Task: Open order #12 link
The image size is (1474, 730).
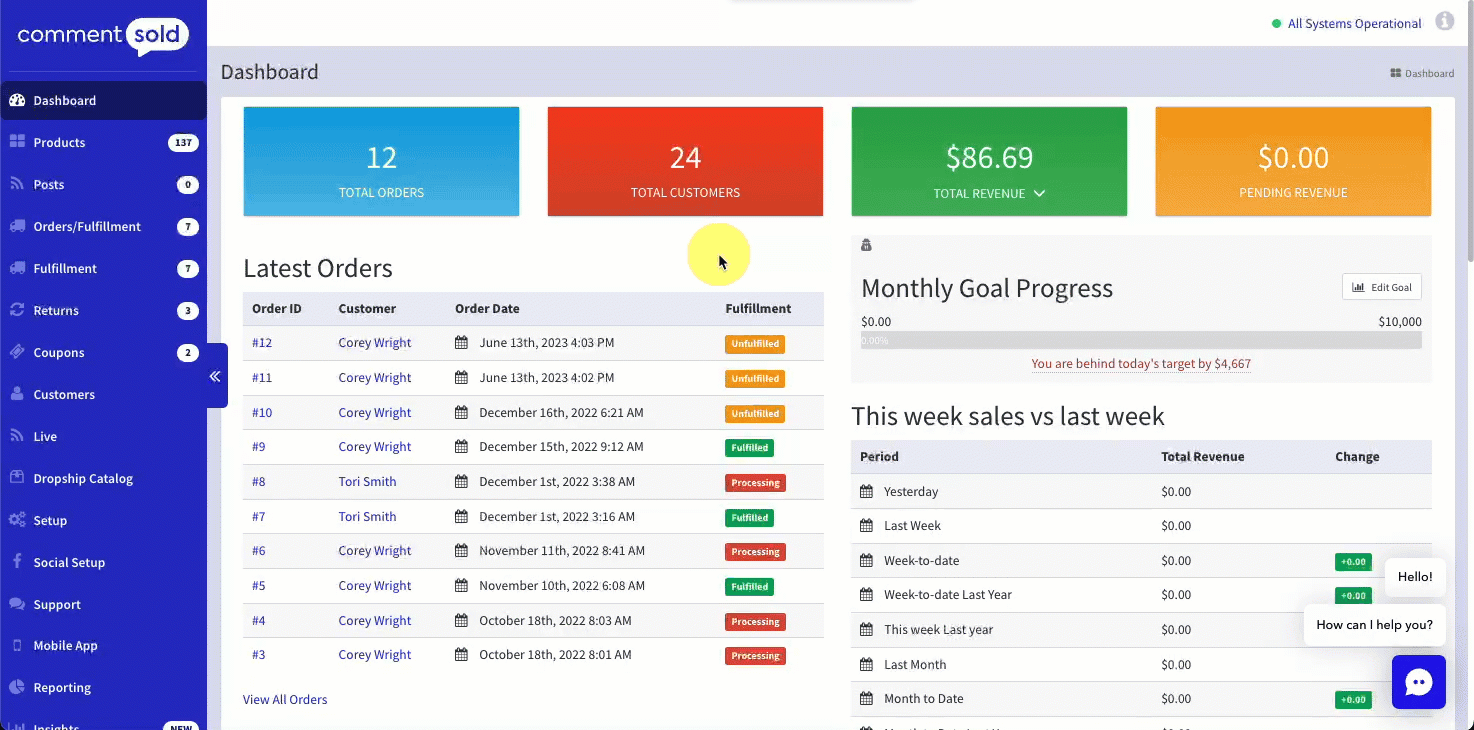Action: [262, 343]
